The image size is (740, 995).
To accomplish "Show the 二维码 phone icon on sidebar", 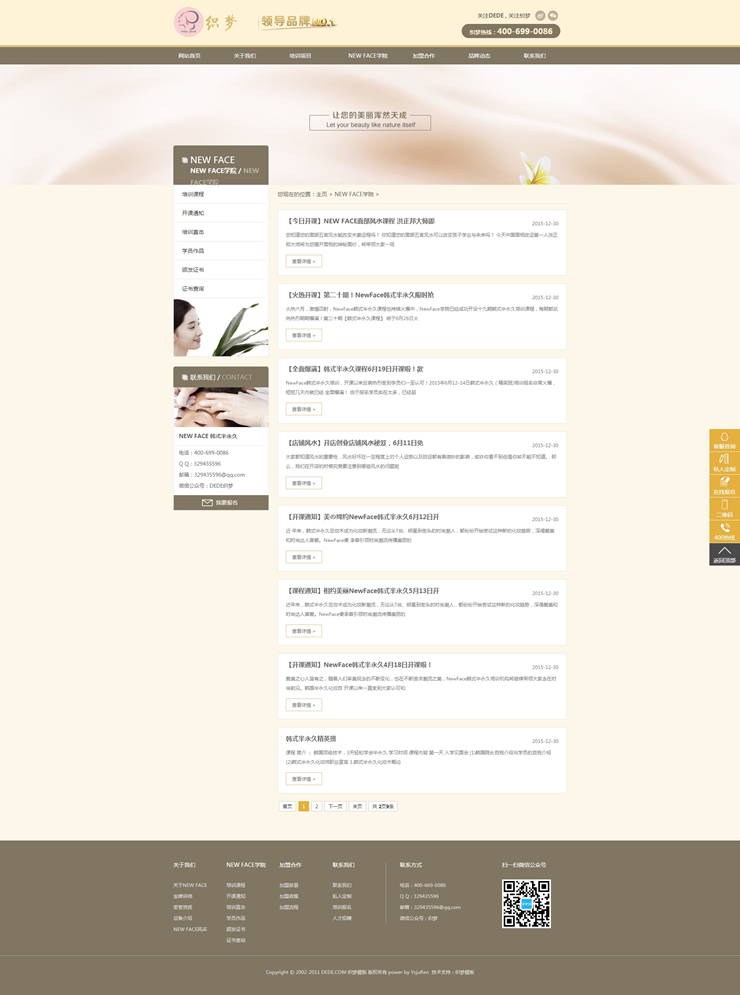I will [x=724, y=509].
